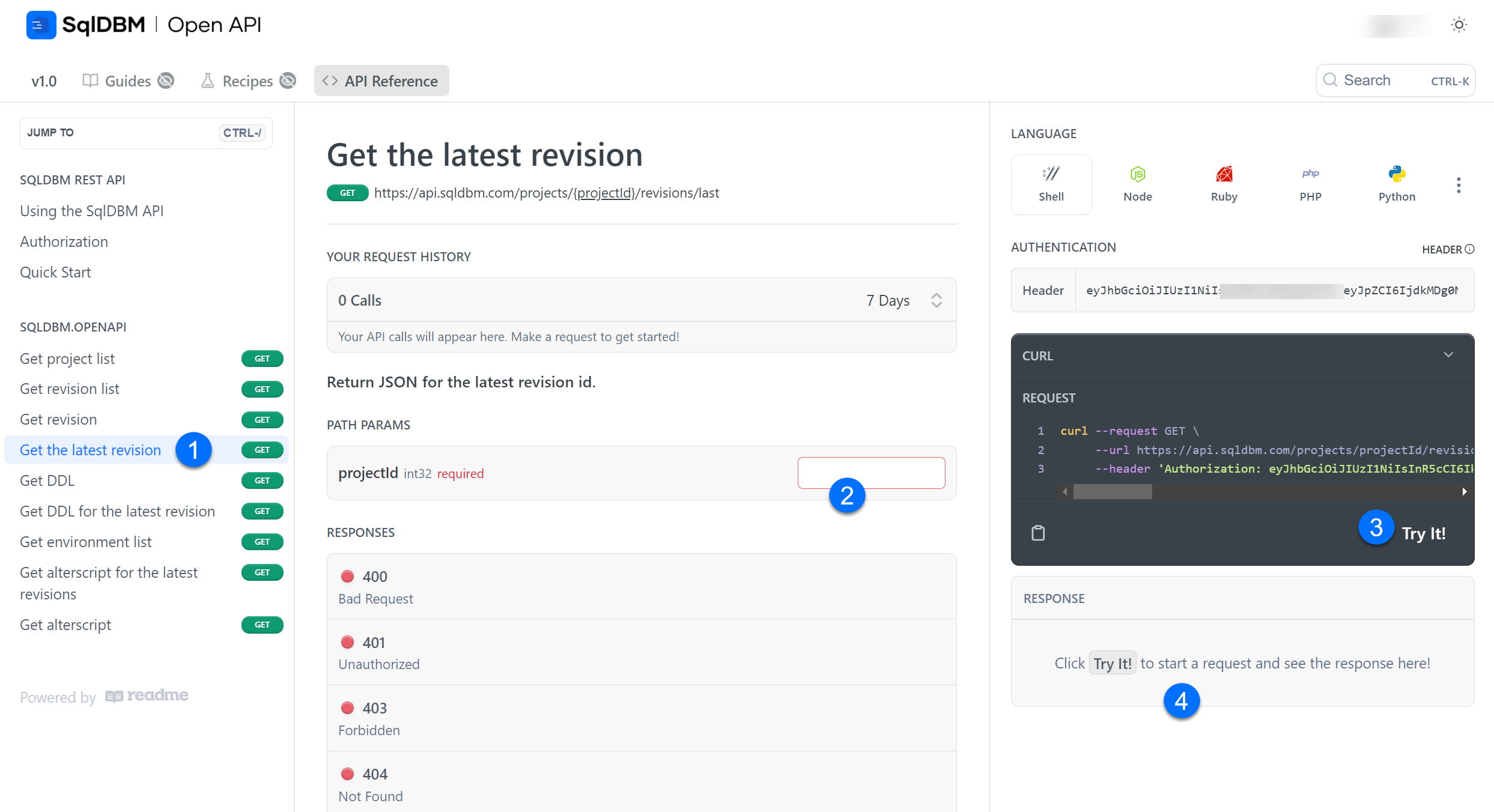Open Get DDL for the latest revision
The width and height of the screenshot is (1494, 812).
pyautogui.click(x=117, y=511)
